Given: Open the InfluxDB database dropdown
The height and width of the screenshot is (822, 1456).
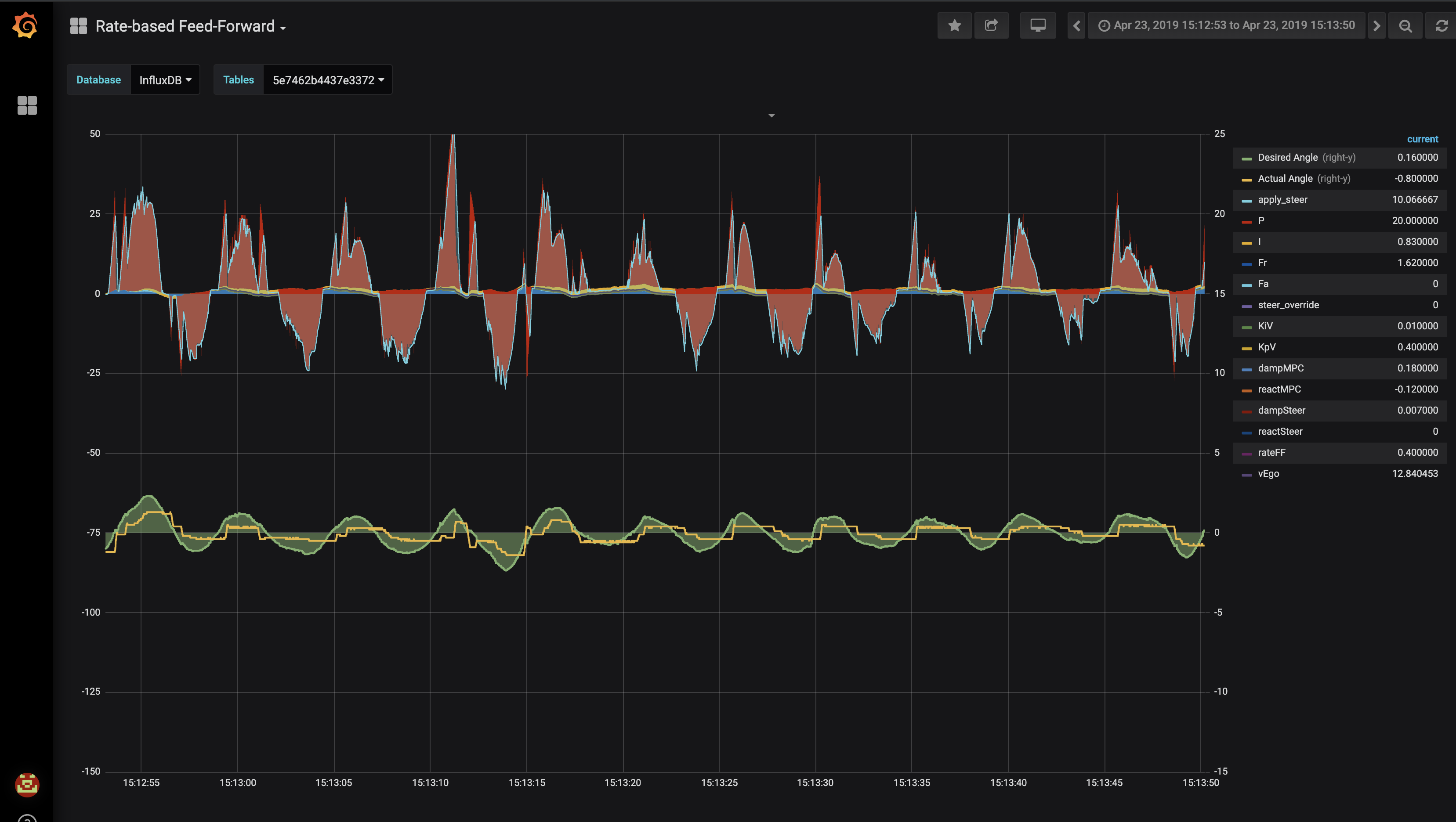Looking at the screenshot, I should 165,79.
